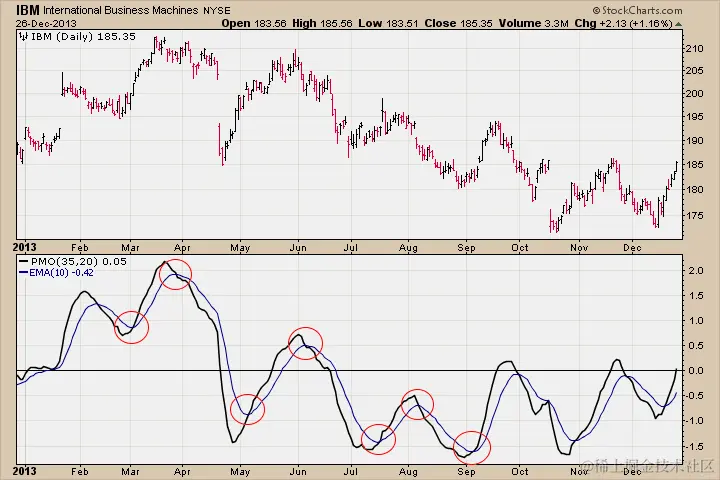The width and height of the screenshot is (720, 480).
Task: Click the -1.0 PMO axis label
Action: tap(694, 421)
